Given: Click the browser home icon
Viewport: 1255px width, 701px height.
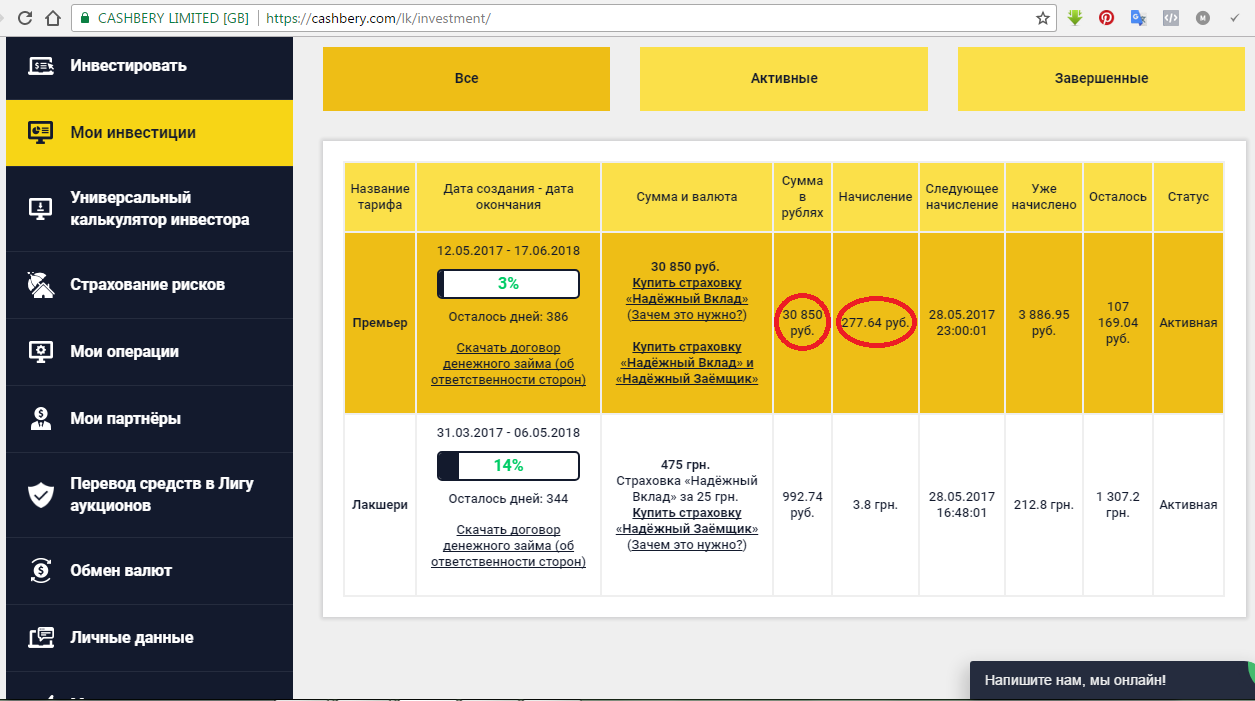Looking at the screenshot, I should [53, 18].
